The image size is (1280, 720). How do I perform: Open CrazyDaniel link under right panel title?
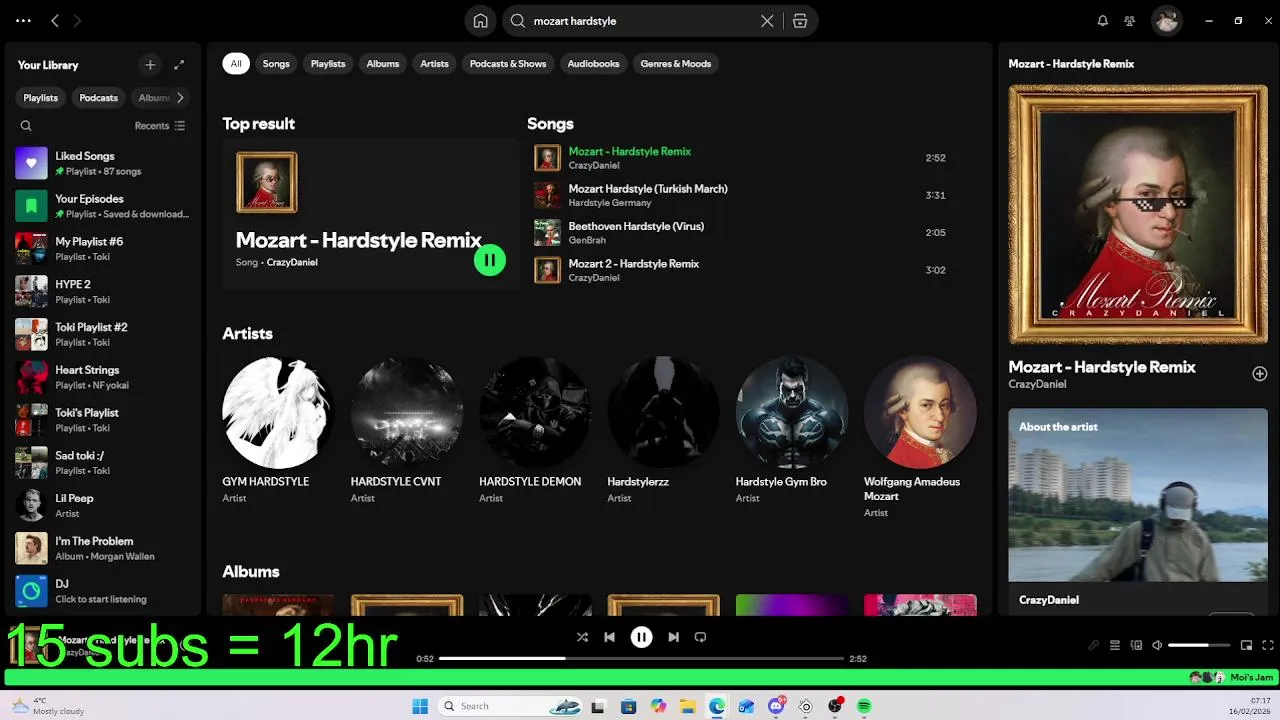(1037, 384)
